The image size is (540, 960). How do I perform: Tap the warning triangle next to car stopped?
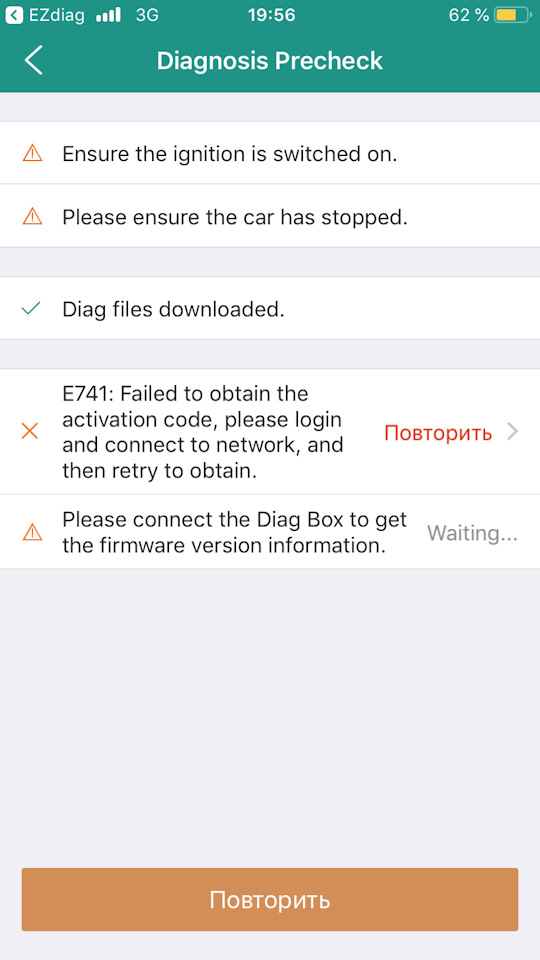pyautogui.click(x=32, y=216)
